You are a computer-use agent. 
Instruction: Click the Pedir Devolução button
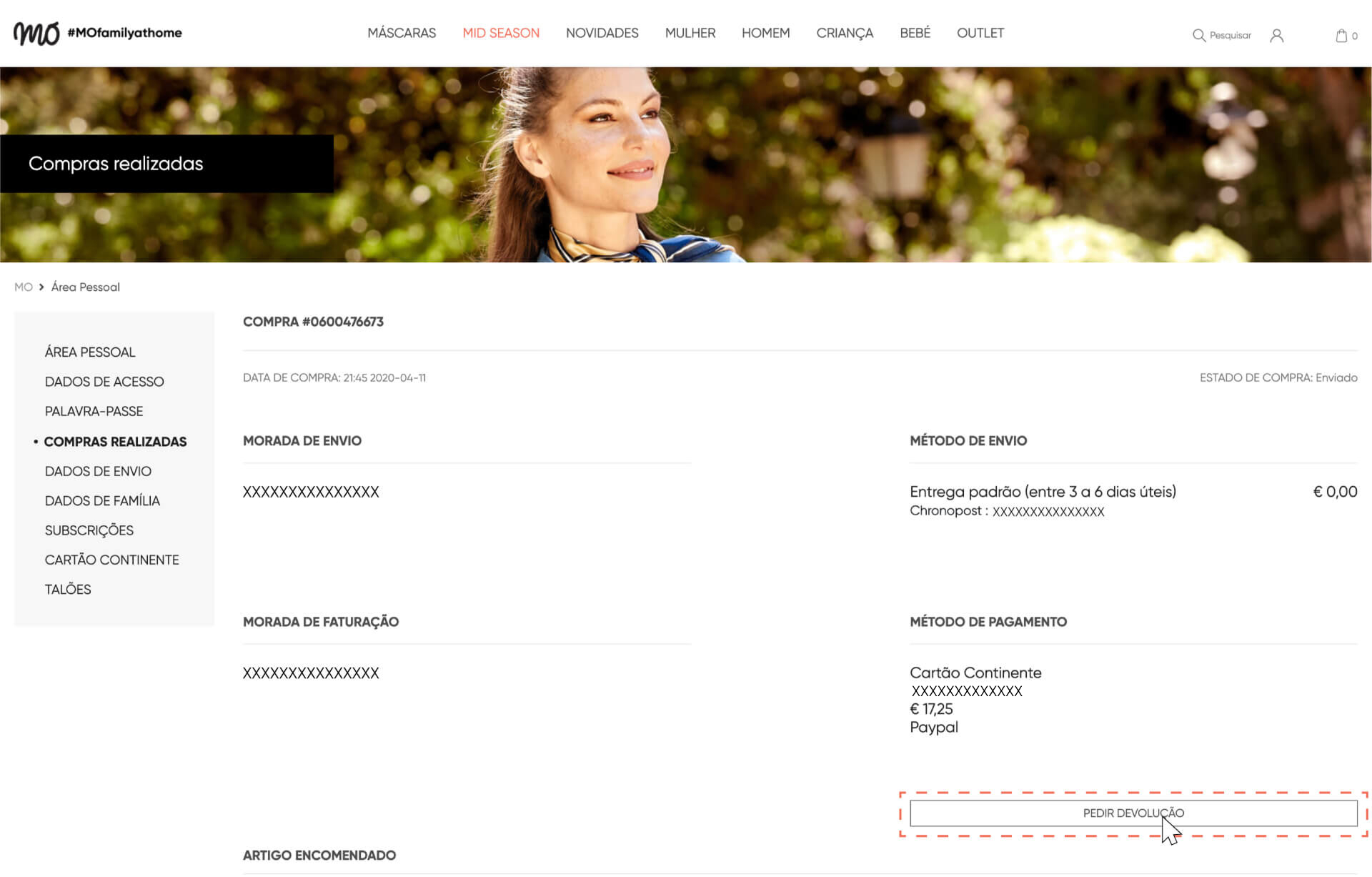pyautogui.click(x=1133, y=813)
